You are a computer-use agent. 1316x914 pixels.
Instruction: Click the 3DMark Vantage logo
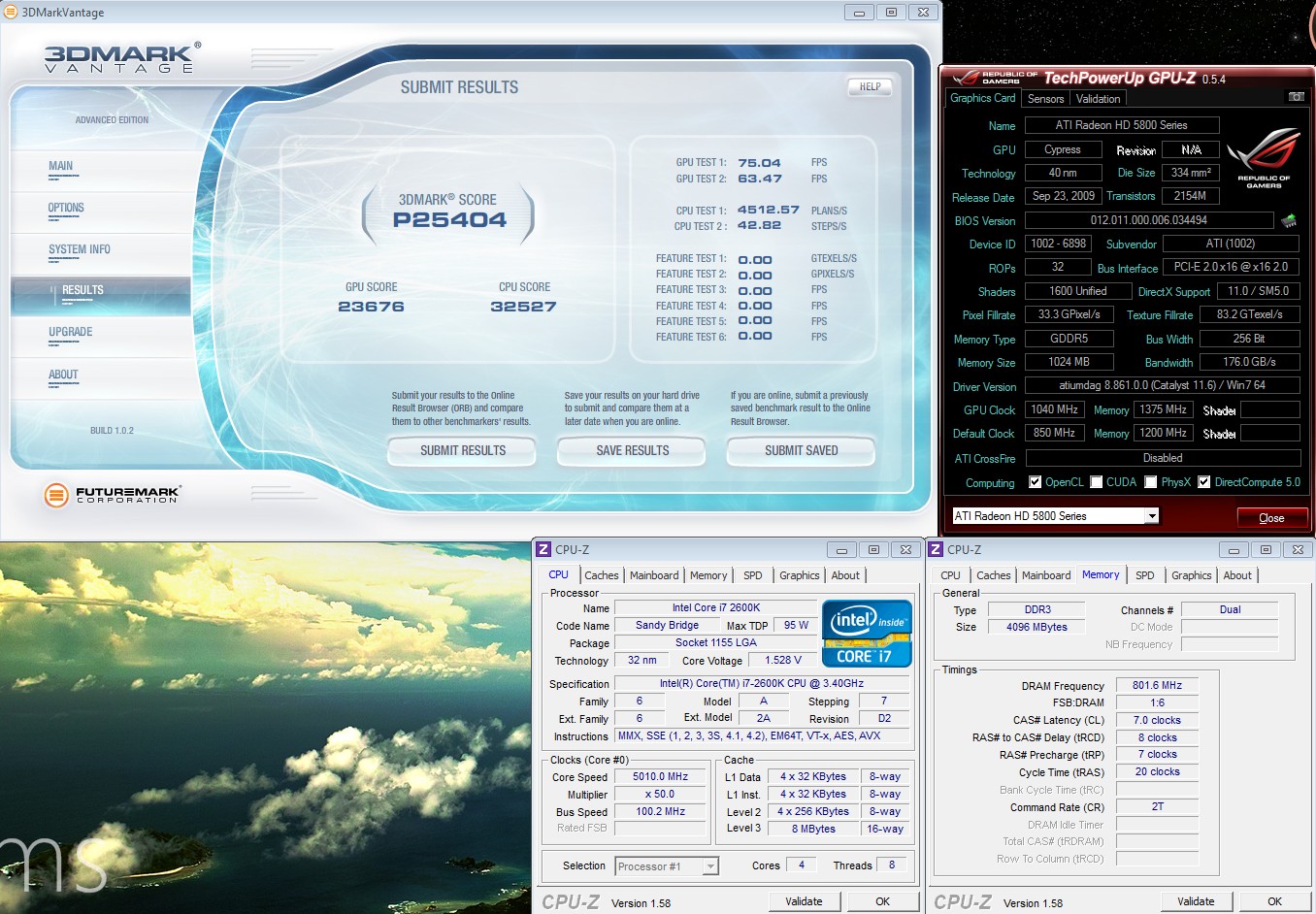tap(122, 57)
